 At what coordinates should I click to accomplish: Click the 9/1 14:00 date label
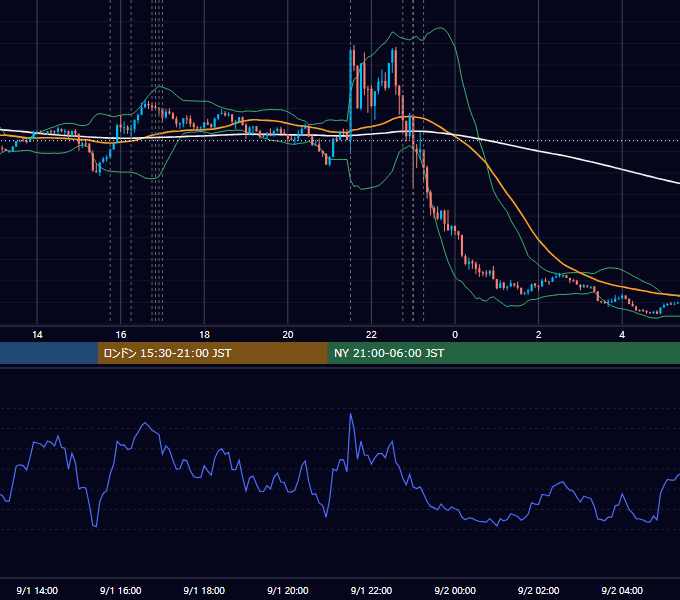click(x=37, y=590)
